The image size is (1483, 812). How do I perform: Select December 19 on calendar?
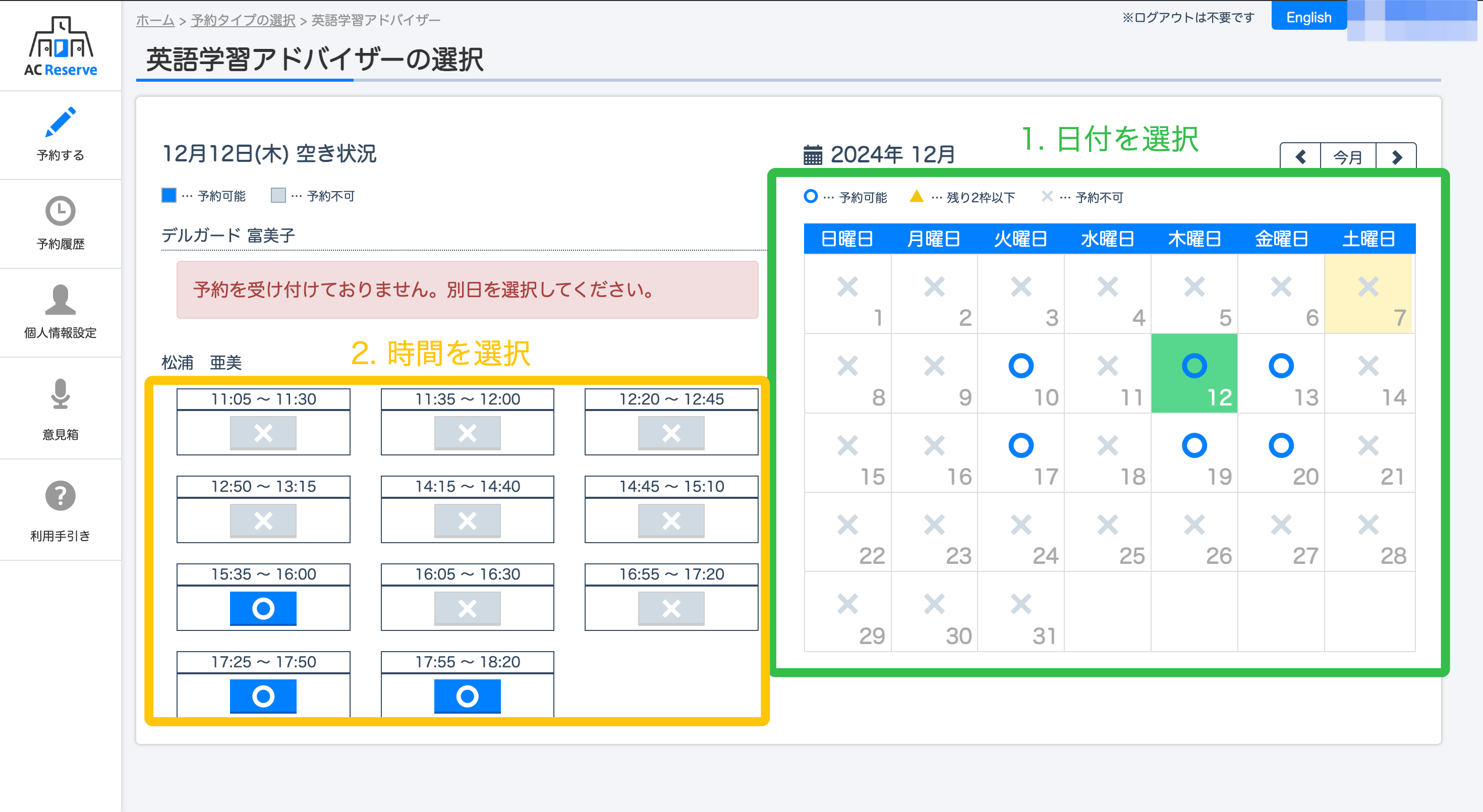click(x=1194, y=453)
